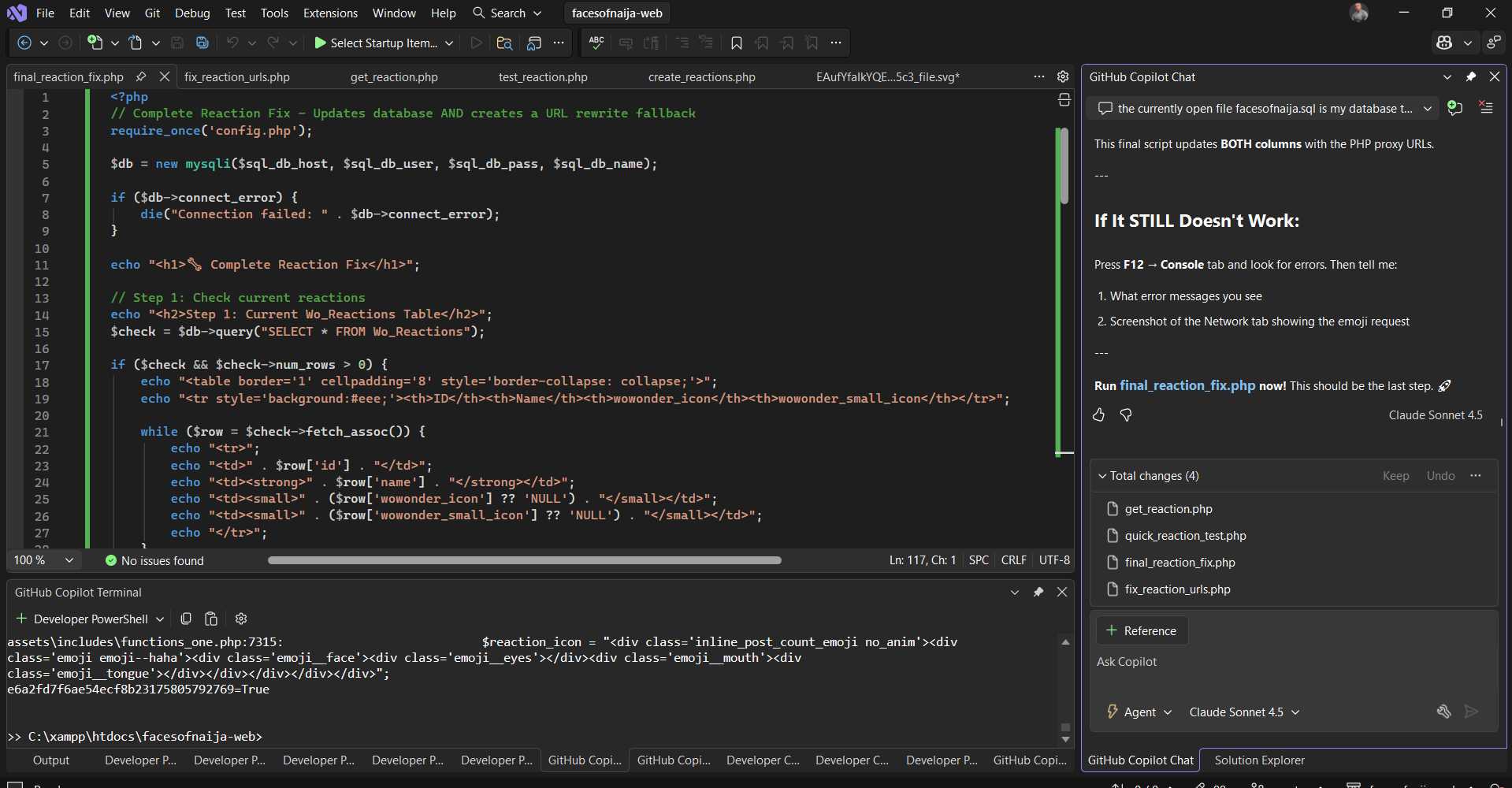The height and width of the screenshot is (788, 1512).
Task: Click the terminal scrollbar down arrow
Action: 1065,740
